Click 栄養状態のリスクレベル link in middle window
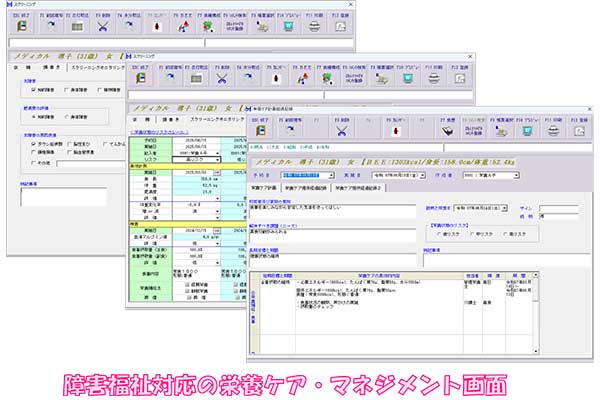 point(159,132)
